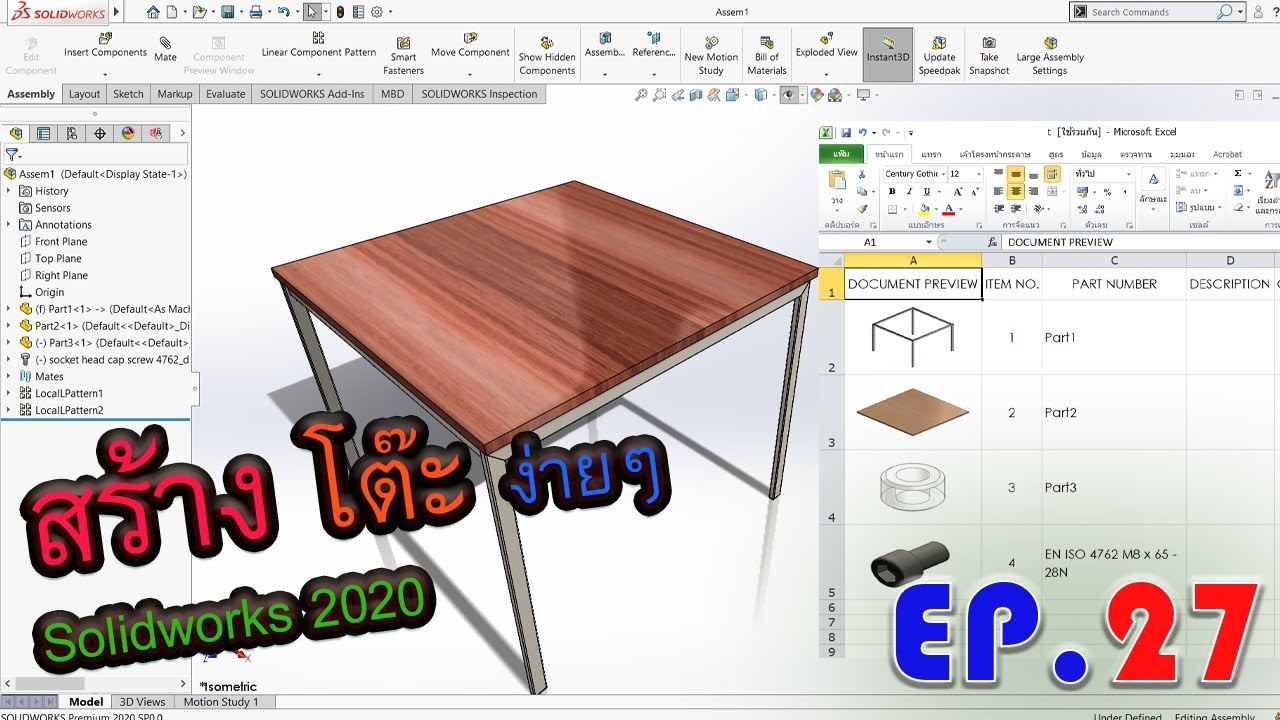This screenshot has width=1280, height=720.
Task: Expand LocalLPattern1 node
Action: pyautogui.click(x=9, y=393)
